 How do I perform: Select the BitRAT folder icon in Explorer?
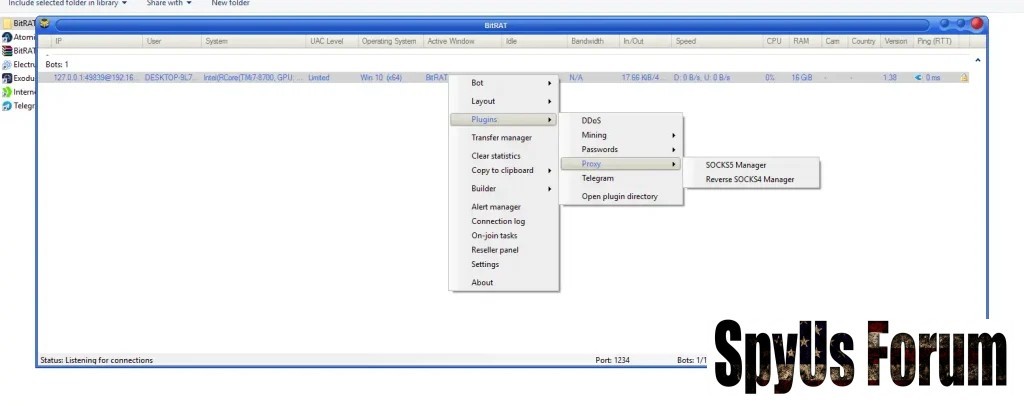click(7, 23)
